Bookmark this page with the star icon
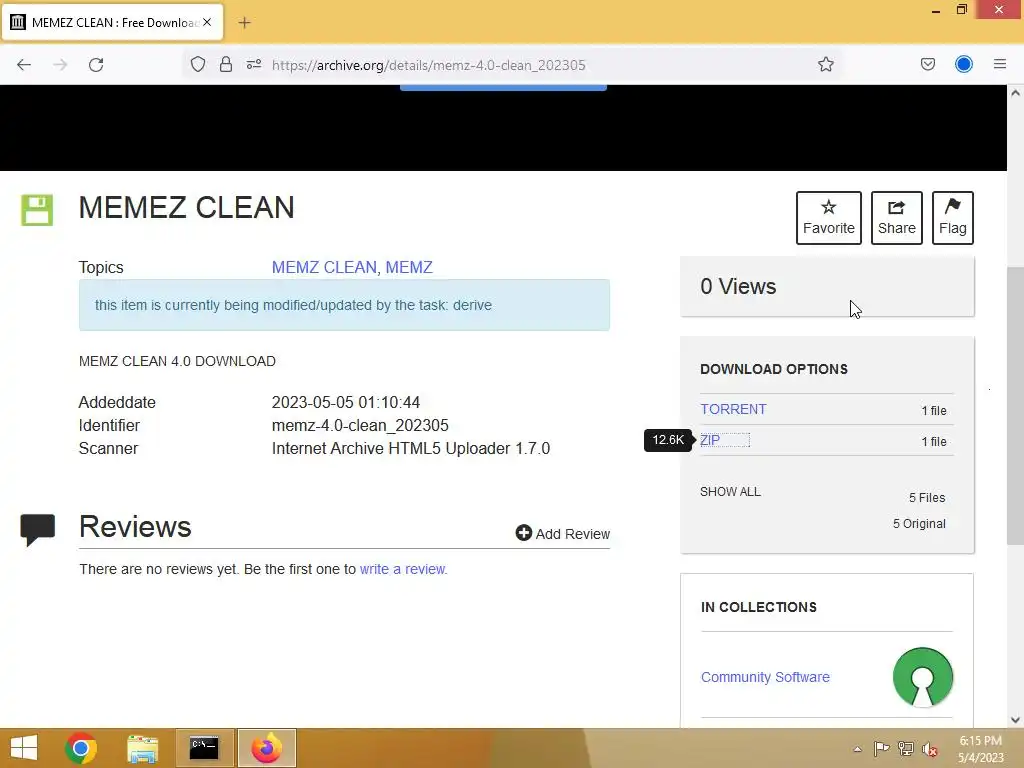Viewport: 1024px width, 768px height. point(825,64)
